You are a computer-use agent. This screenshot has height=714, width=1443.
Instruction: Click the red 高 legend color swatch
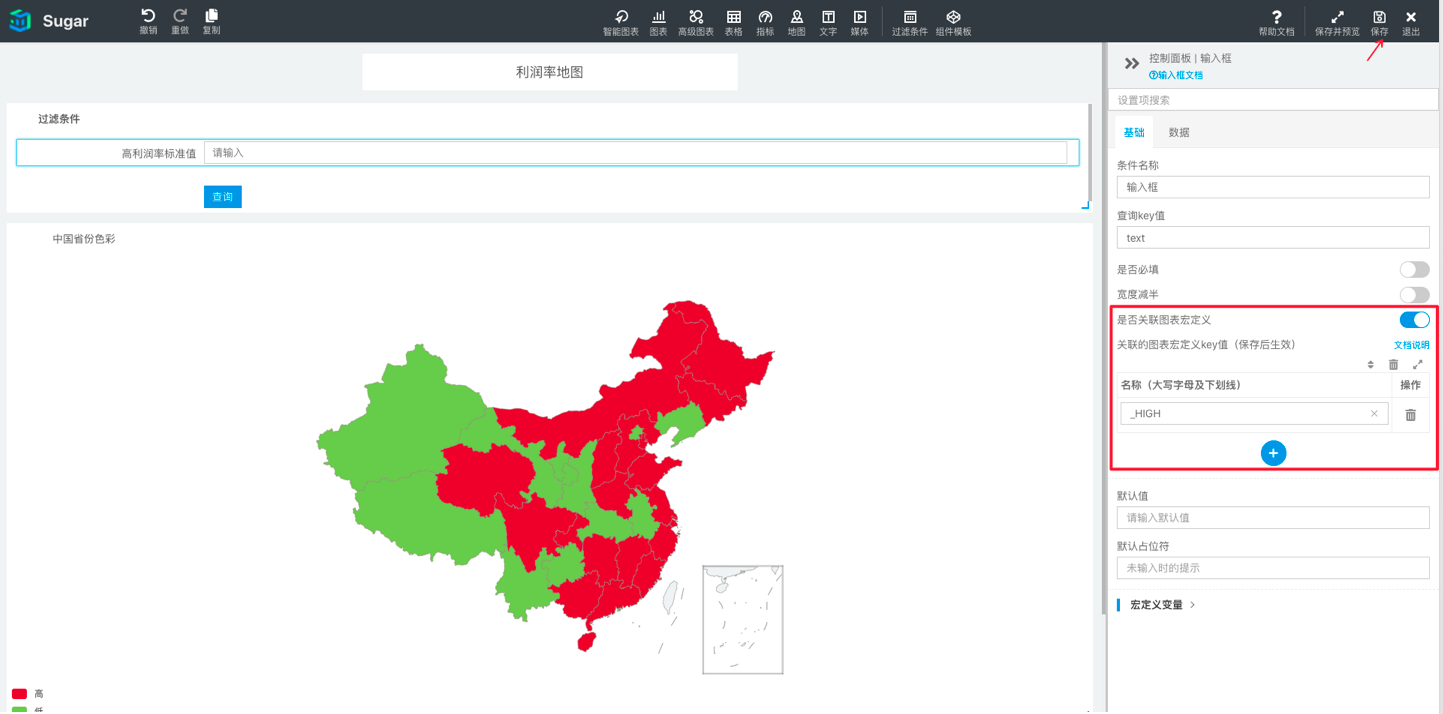pos(19,694)
